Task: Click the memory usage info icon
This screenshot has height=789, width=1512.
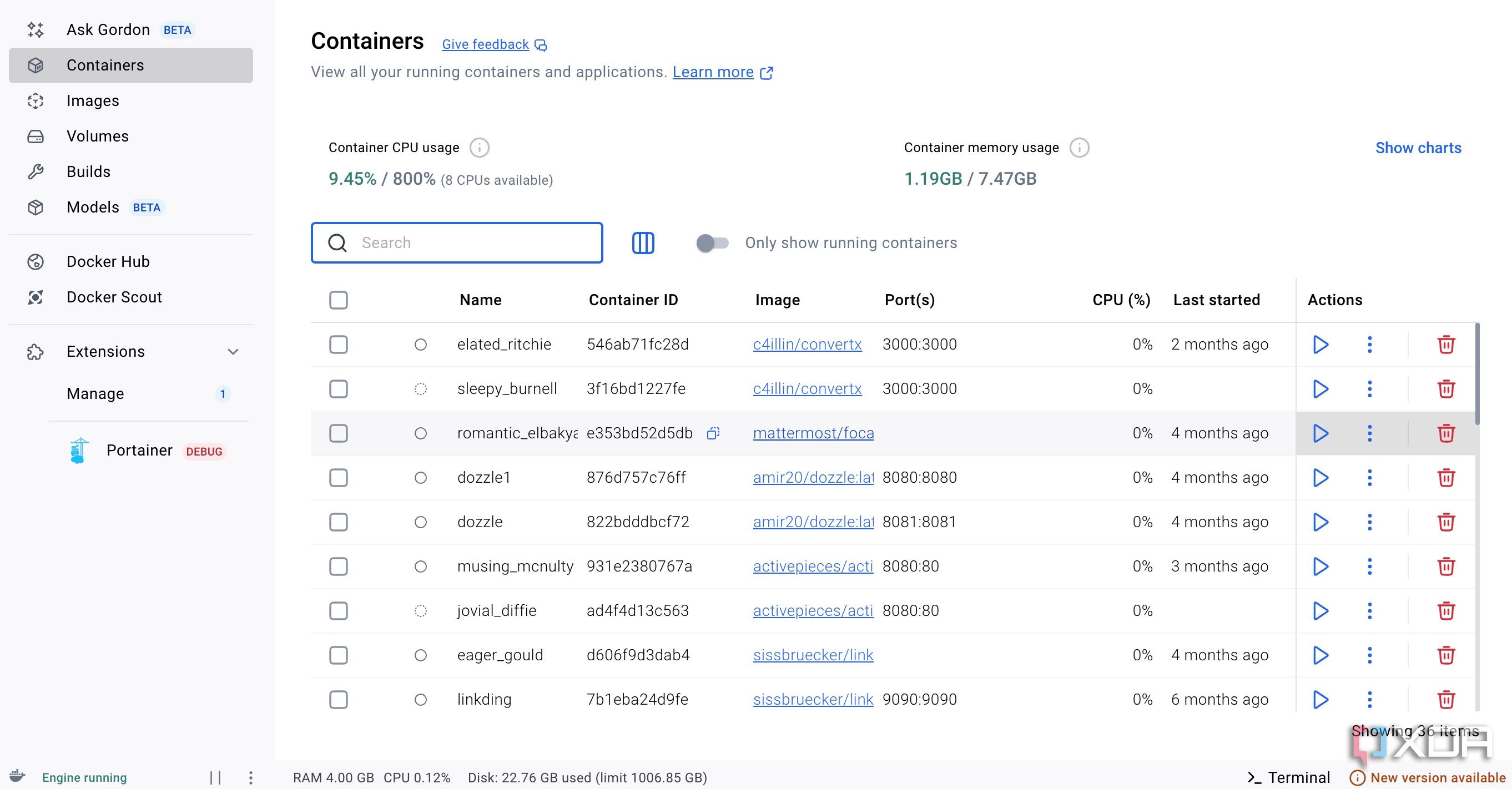Action: pos(1079,148)
